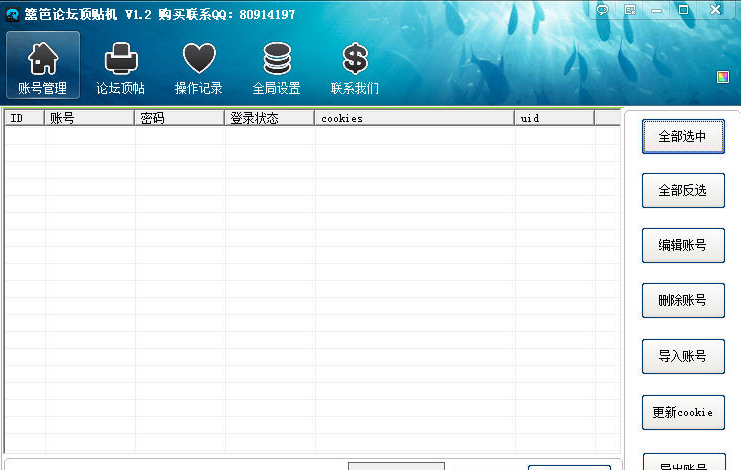Sort by the ID column header
Image resolution: width=741 pixels, height=470 pixels.
pyautogui.click(x=25, y=118)
